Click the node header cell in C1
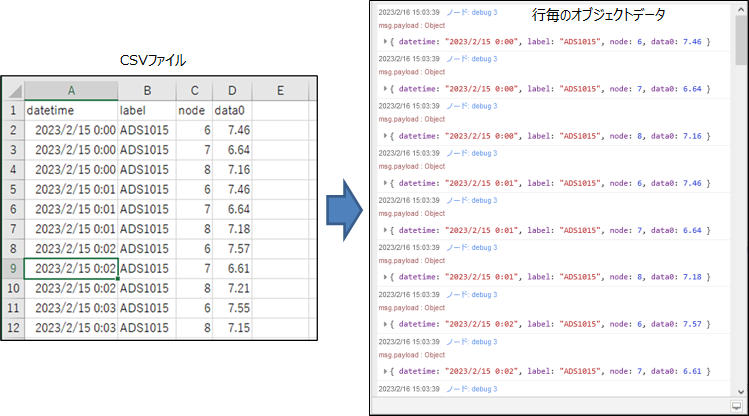This screenshot has height=416, width=749. (x=195, y=110)
